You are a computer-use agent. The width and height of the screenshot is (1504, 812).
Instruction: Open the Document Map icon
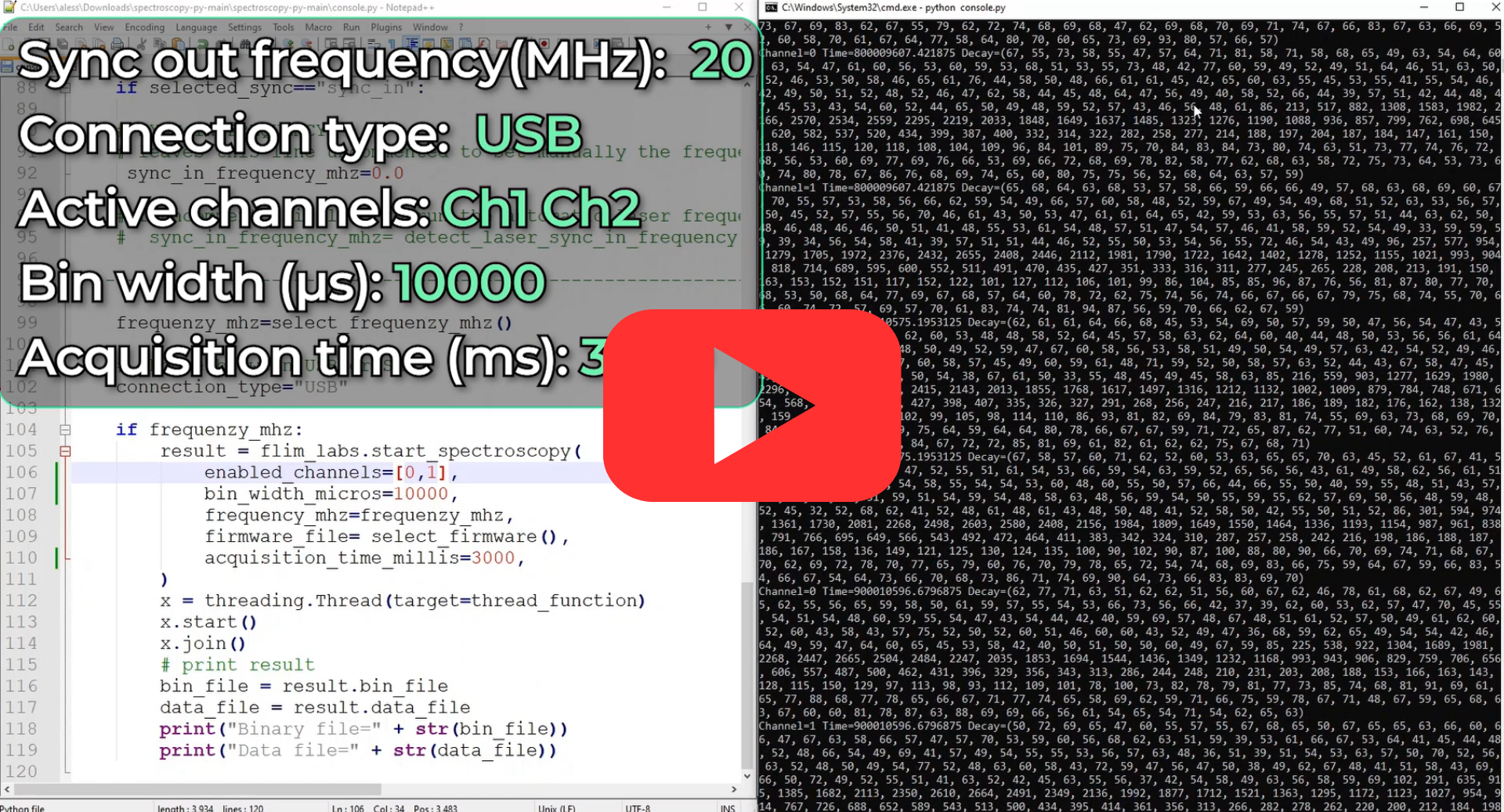coord(446,45)
